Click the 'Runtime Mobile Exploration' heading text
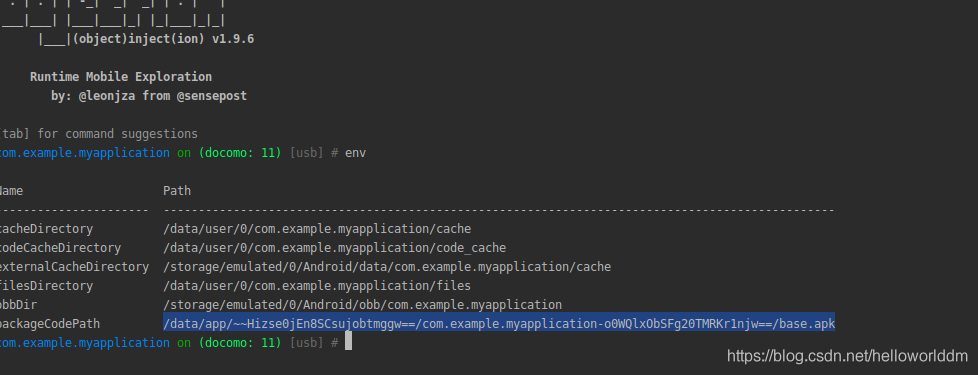 121,77
